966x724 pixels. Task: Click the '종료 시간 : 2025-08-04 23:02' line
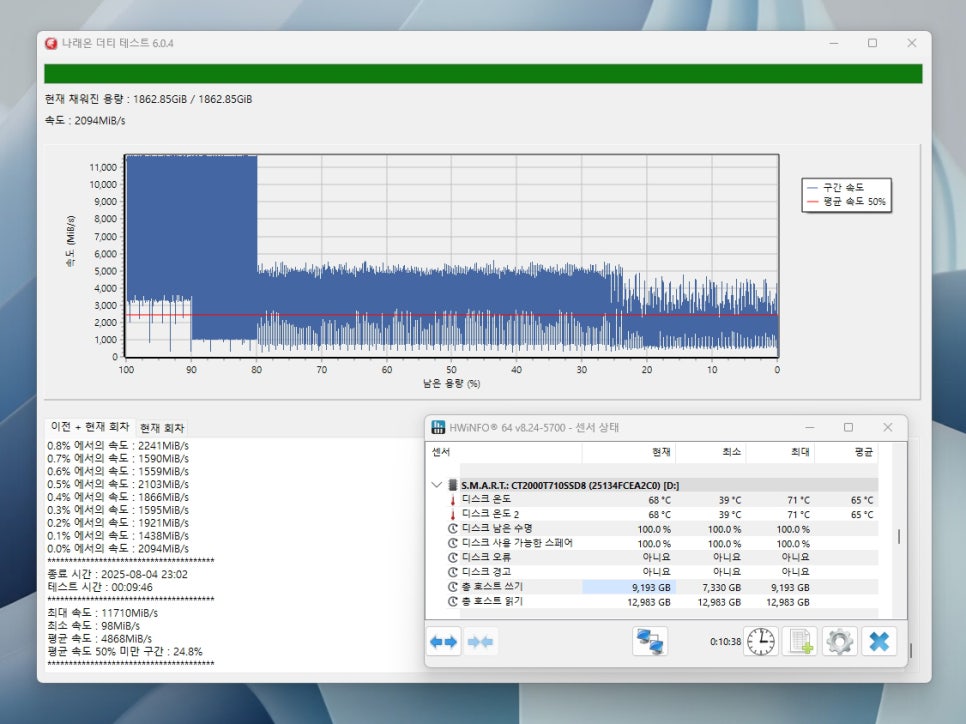tap(118, 574)
